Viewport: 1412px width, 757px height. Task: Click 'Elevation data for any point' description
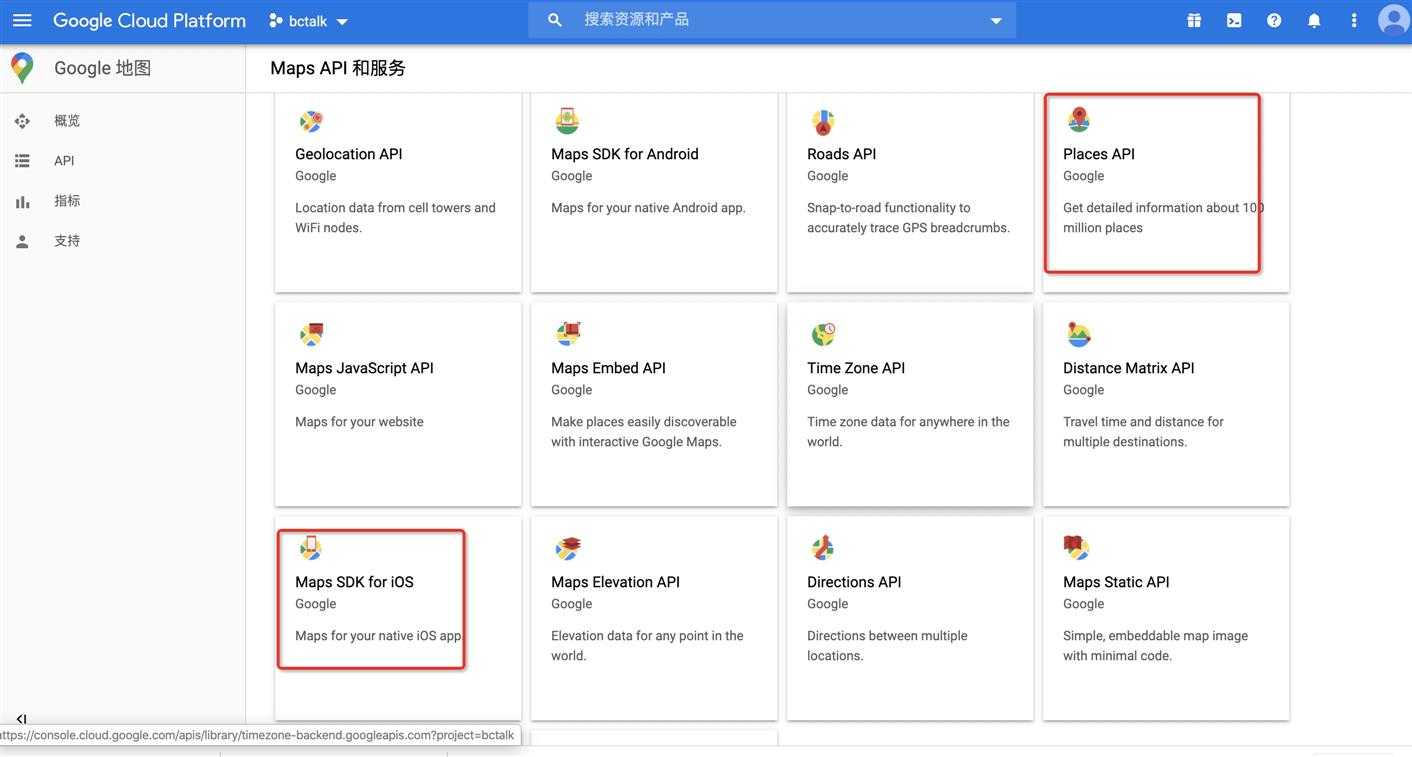pyautogui.click(x=647, y=646)
